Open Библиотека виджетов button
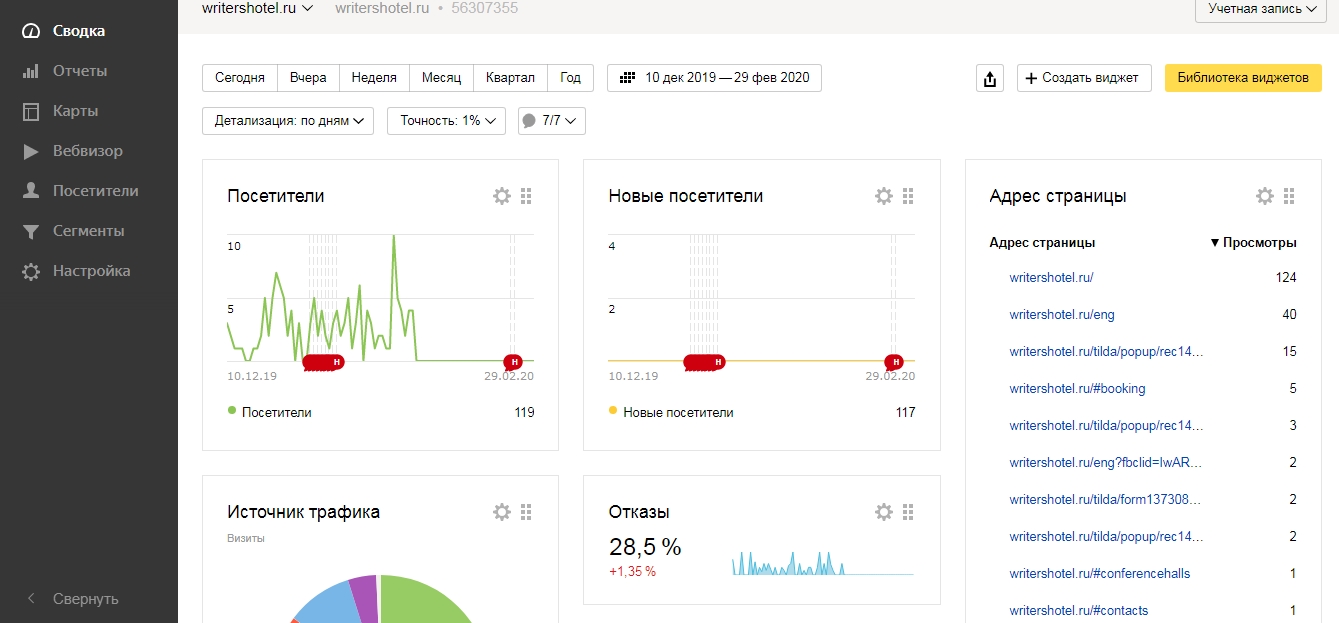The image size is (1339, 623). (1243, 78)
